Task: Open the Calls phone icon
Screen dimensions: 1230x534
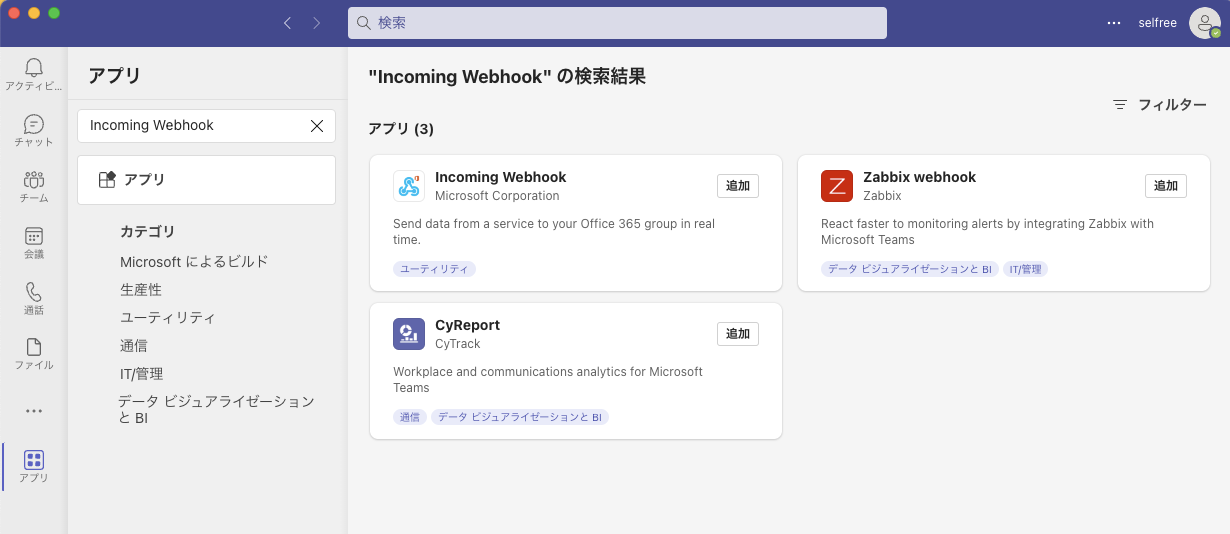Action: pyautogui.click(x=34, y=292)
